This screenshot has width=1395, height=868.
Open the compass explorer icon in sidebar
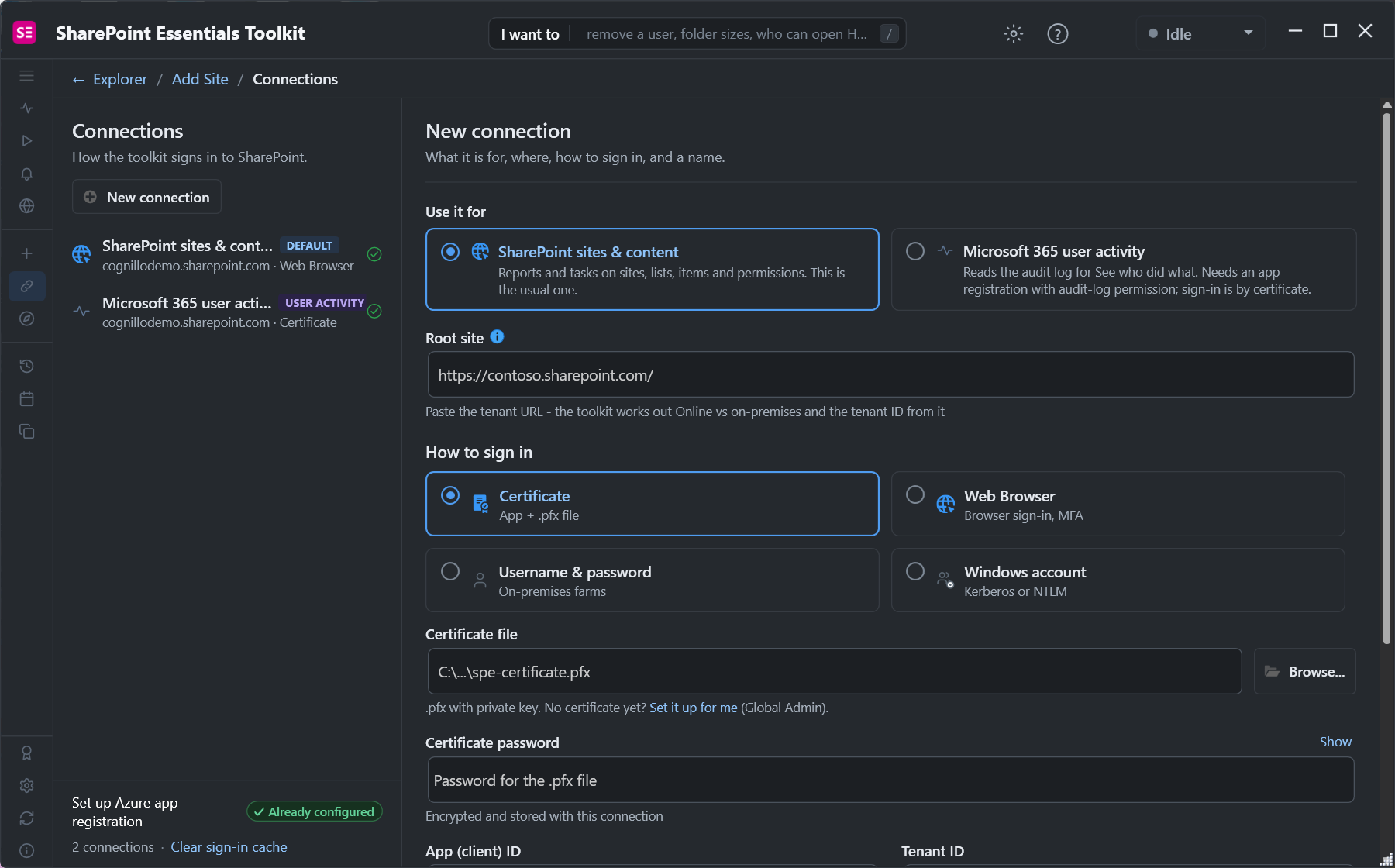coord(26,319)
